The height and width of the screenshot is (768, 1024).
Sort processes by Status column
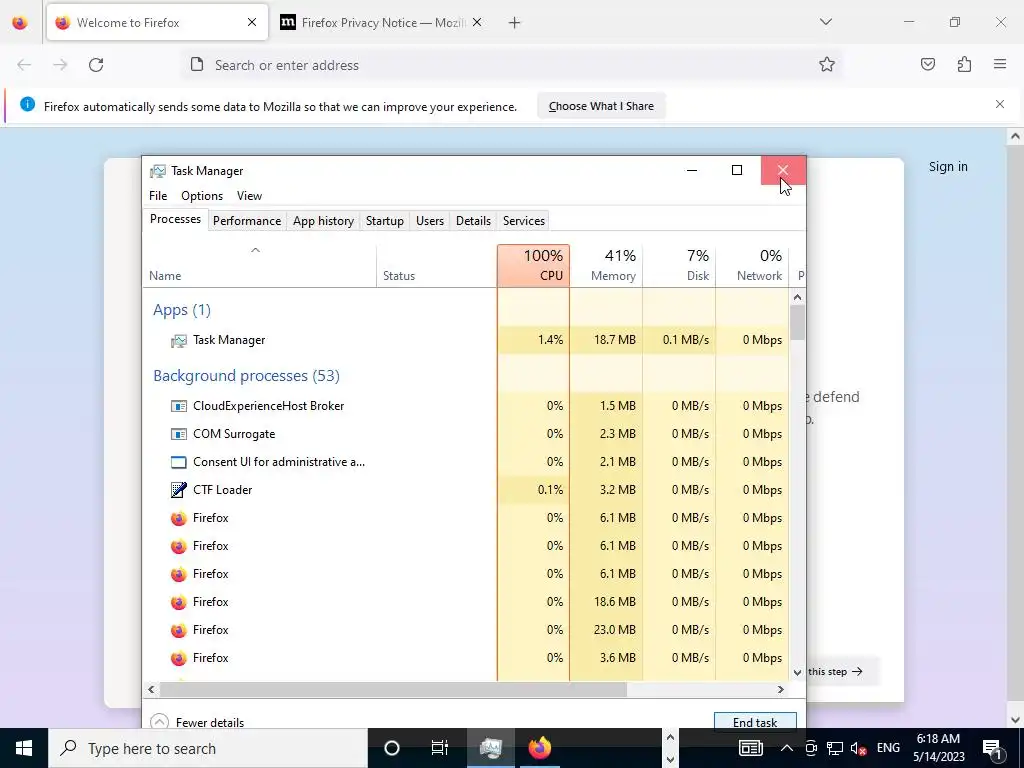coord(437,266)
